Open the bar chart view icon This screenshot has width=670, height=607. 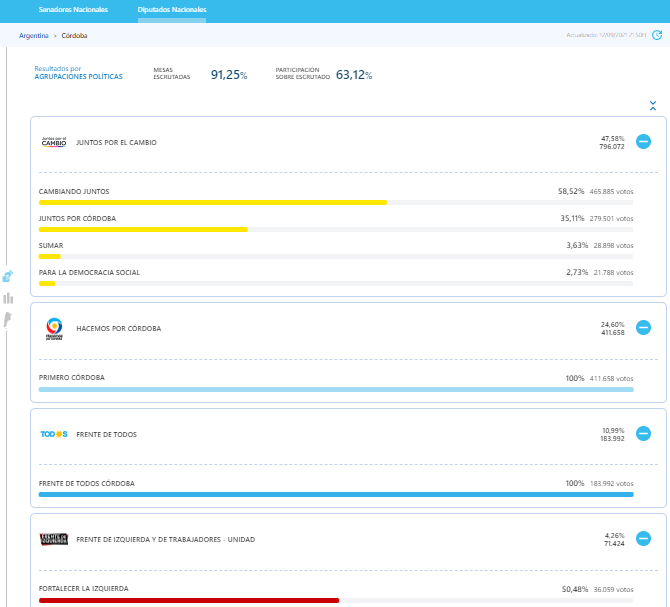[x=8, y=298]
